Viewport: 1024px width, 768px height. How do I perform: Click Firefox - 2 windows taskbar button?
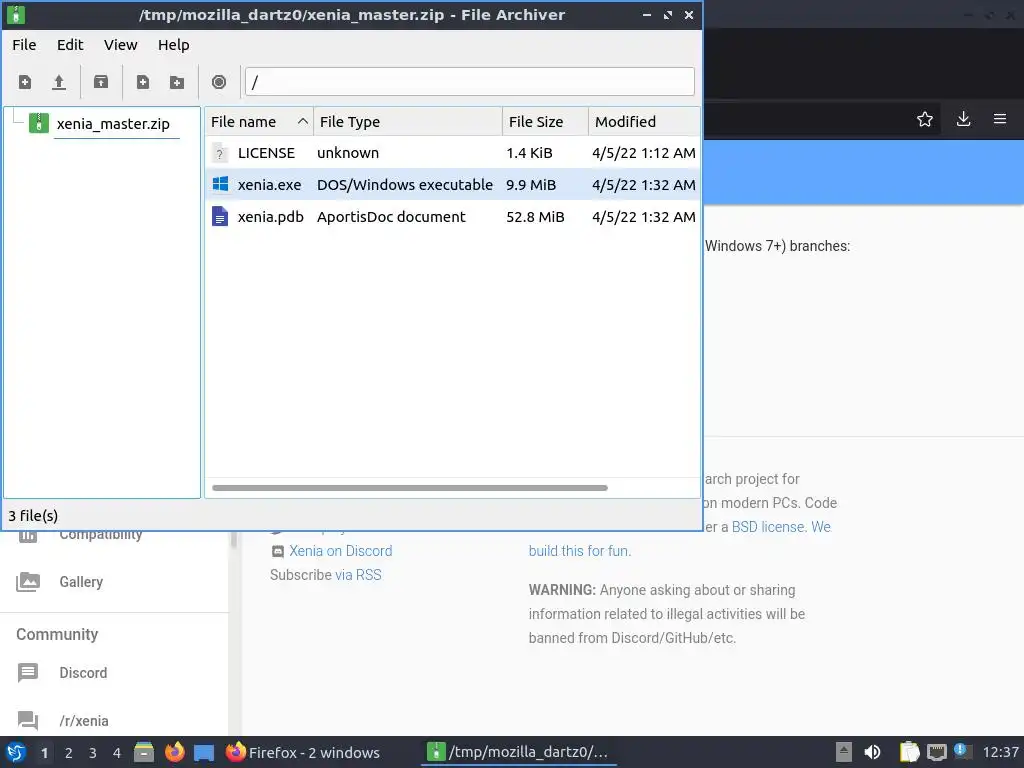point(303,752)
